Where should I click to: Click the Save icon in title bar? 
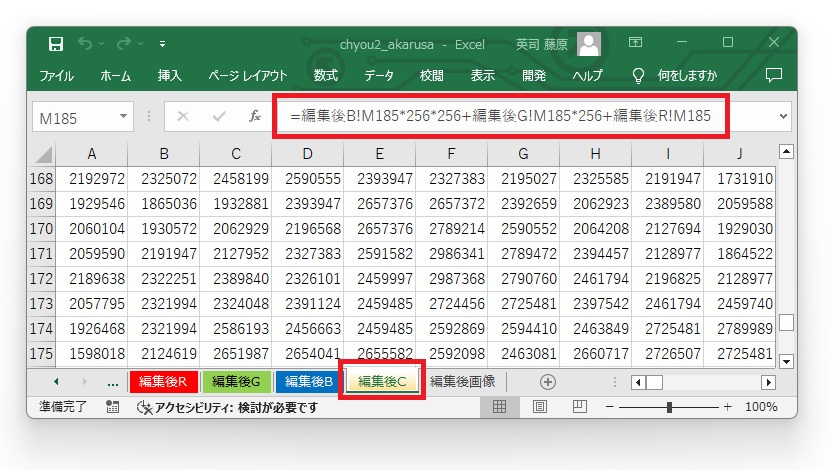tap(56, 44)
